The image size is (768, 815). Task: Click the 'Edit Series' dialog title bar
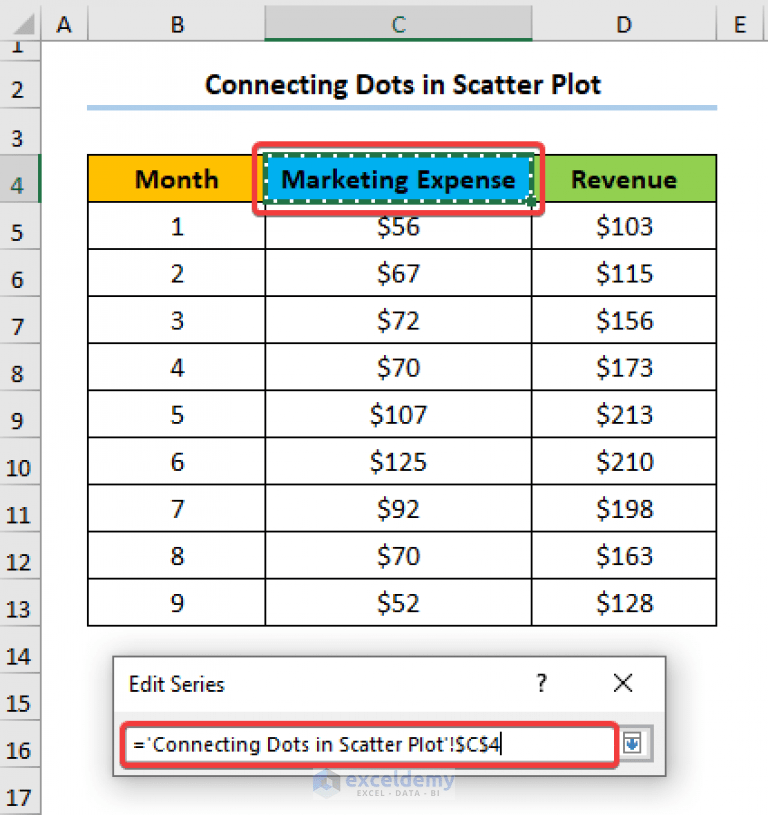pos(389,684)
